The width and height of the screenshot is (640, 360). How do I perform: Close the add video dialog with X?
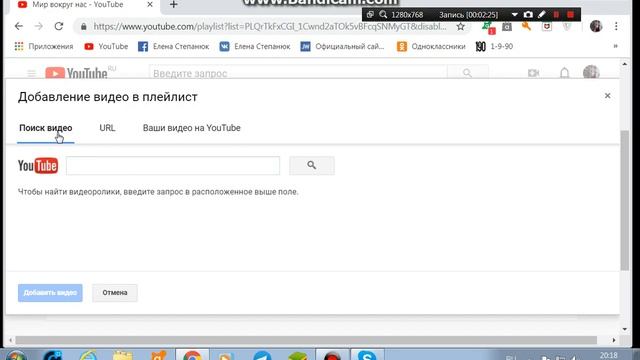[x=607, y=96]
